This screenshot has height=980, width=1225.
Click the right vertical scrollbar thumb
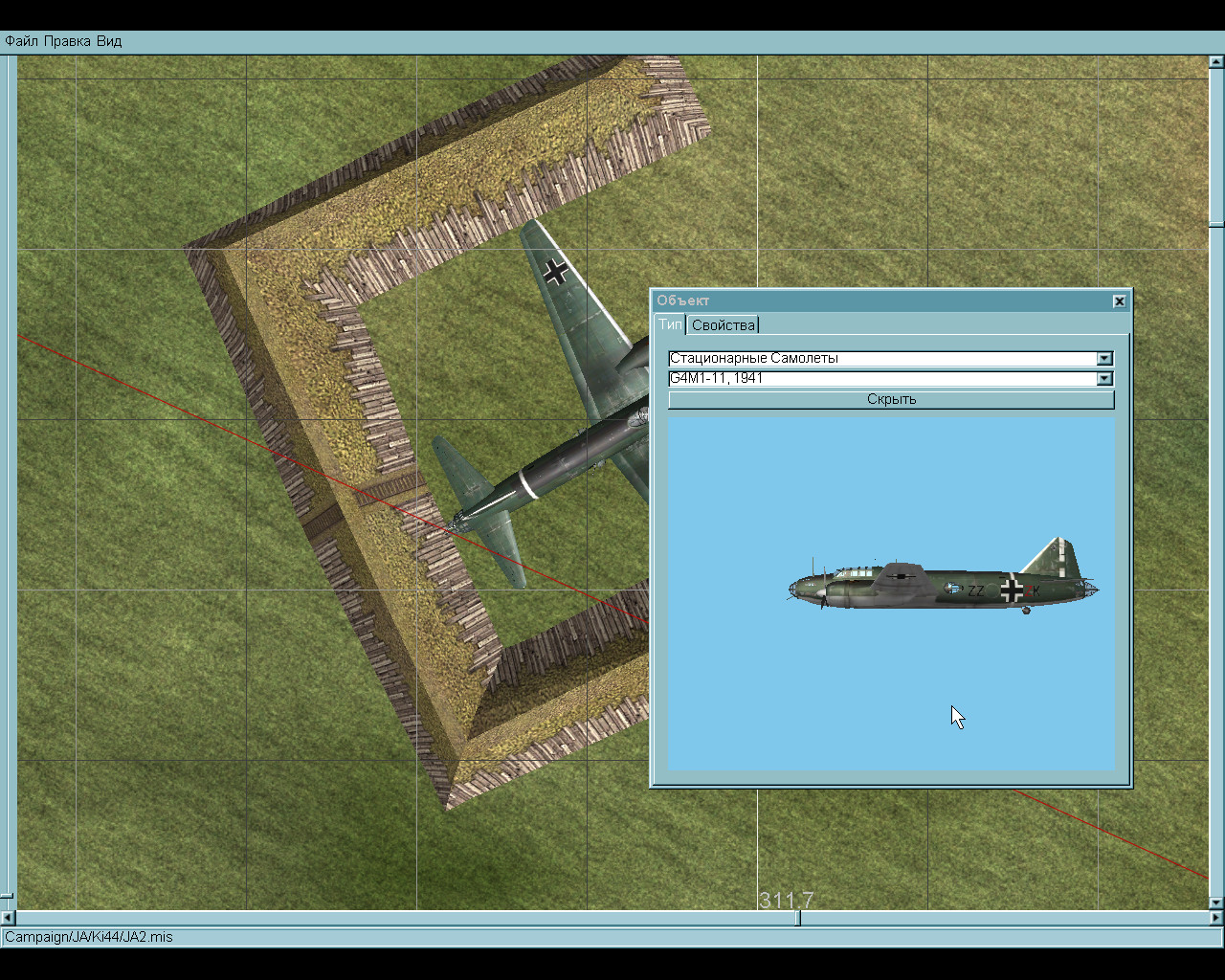(1216, 224)
